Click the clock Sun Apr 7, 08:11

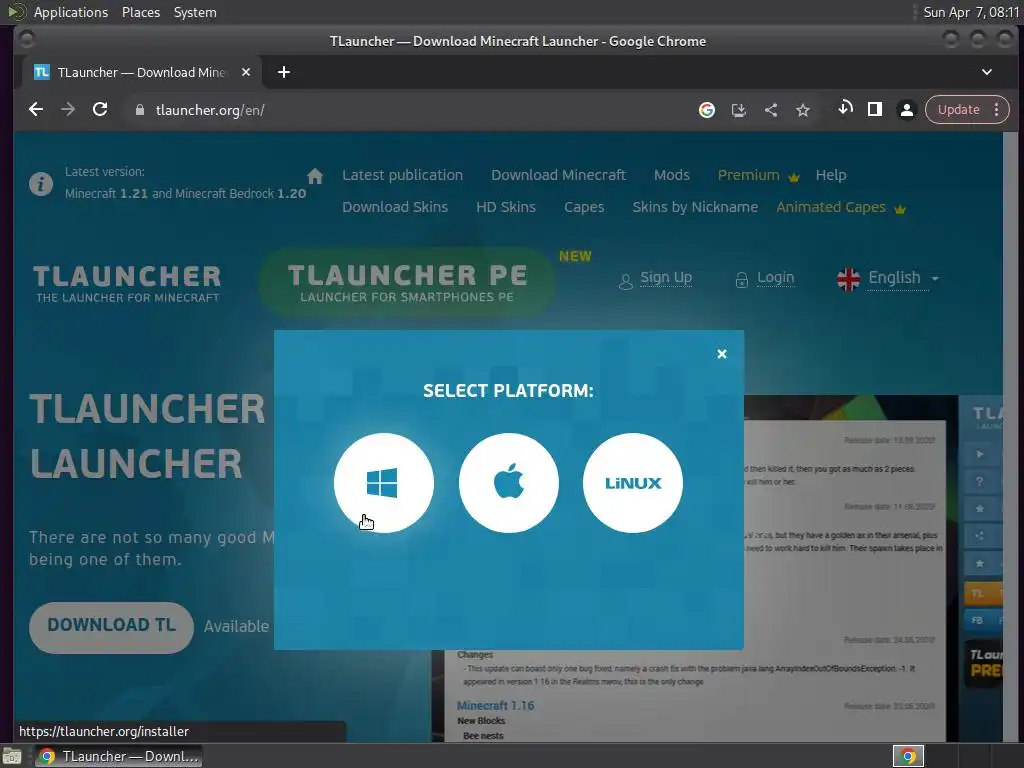click(971, 12)
